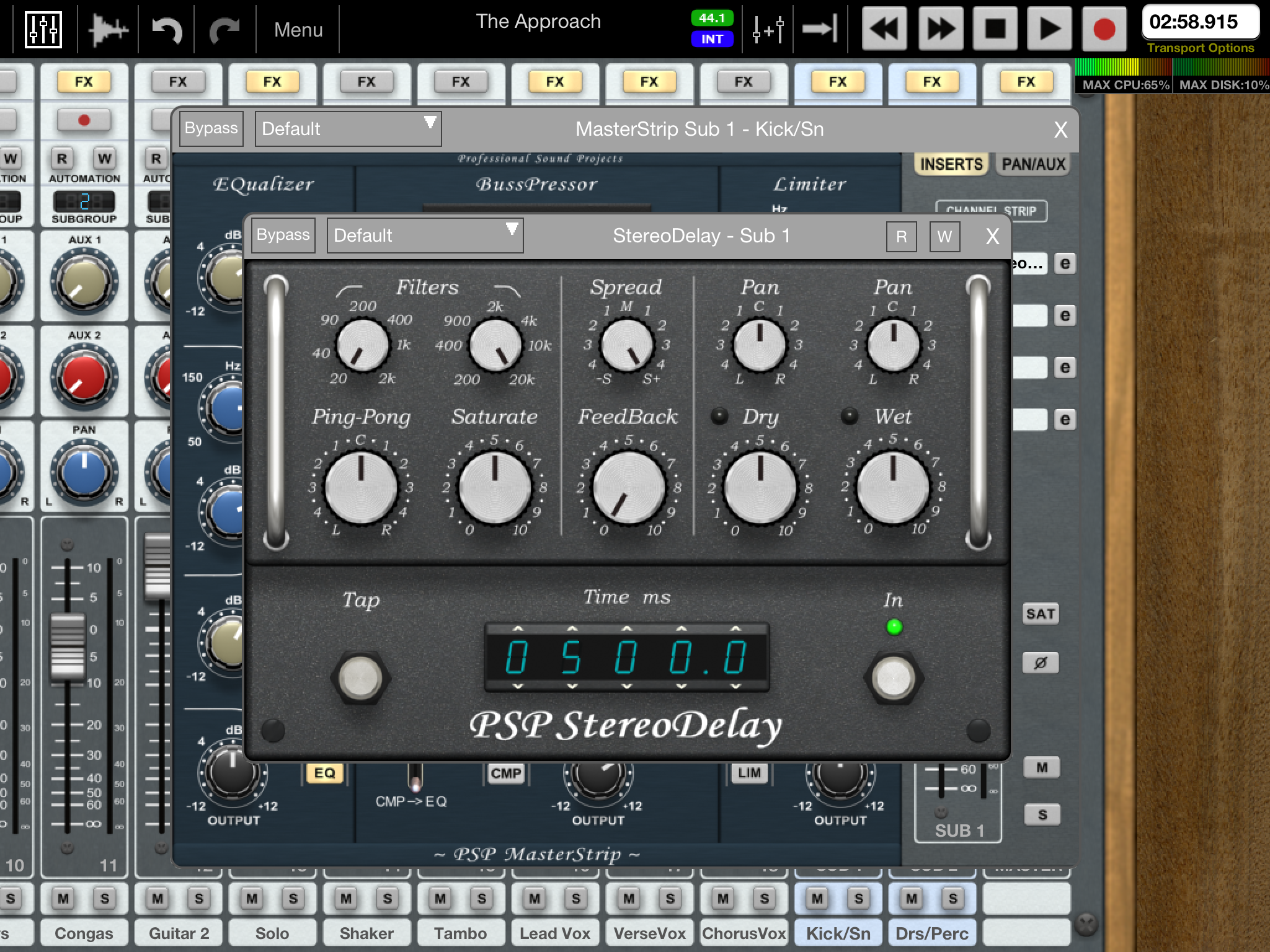Start playback
Image resolution: width=1270 pixels, height=952 pixels.
(1049, 29)
